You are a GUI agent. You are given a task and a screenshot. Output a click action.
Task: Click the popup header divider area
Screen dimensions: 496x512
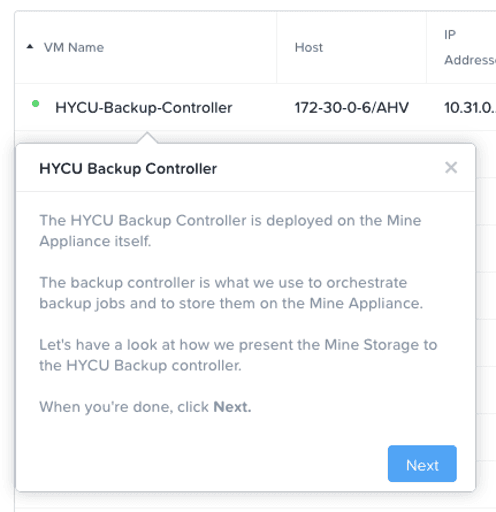click(246, 191)
